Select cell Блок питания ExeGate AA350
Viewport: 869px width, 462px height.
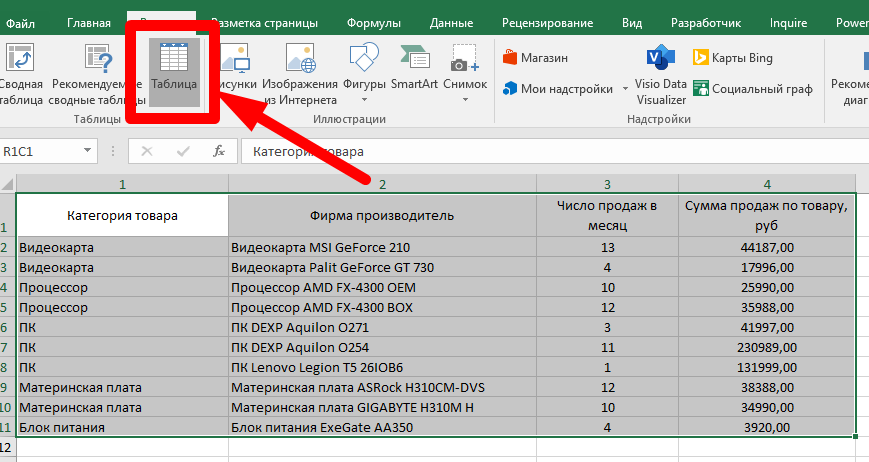[382, 427]
